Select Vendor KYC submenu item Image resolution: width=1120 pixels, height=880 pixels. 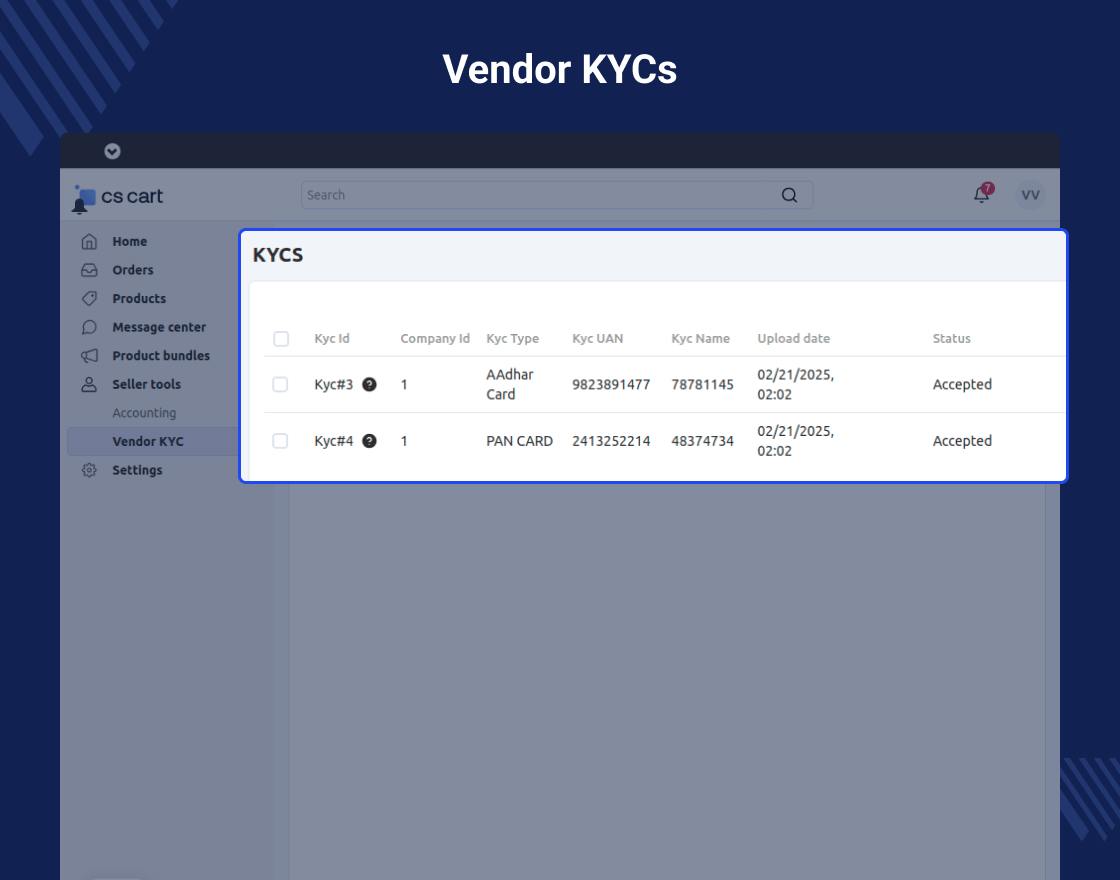click(148, 441)
